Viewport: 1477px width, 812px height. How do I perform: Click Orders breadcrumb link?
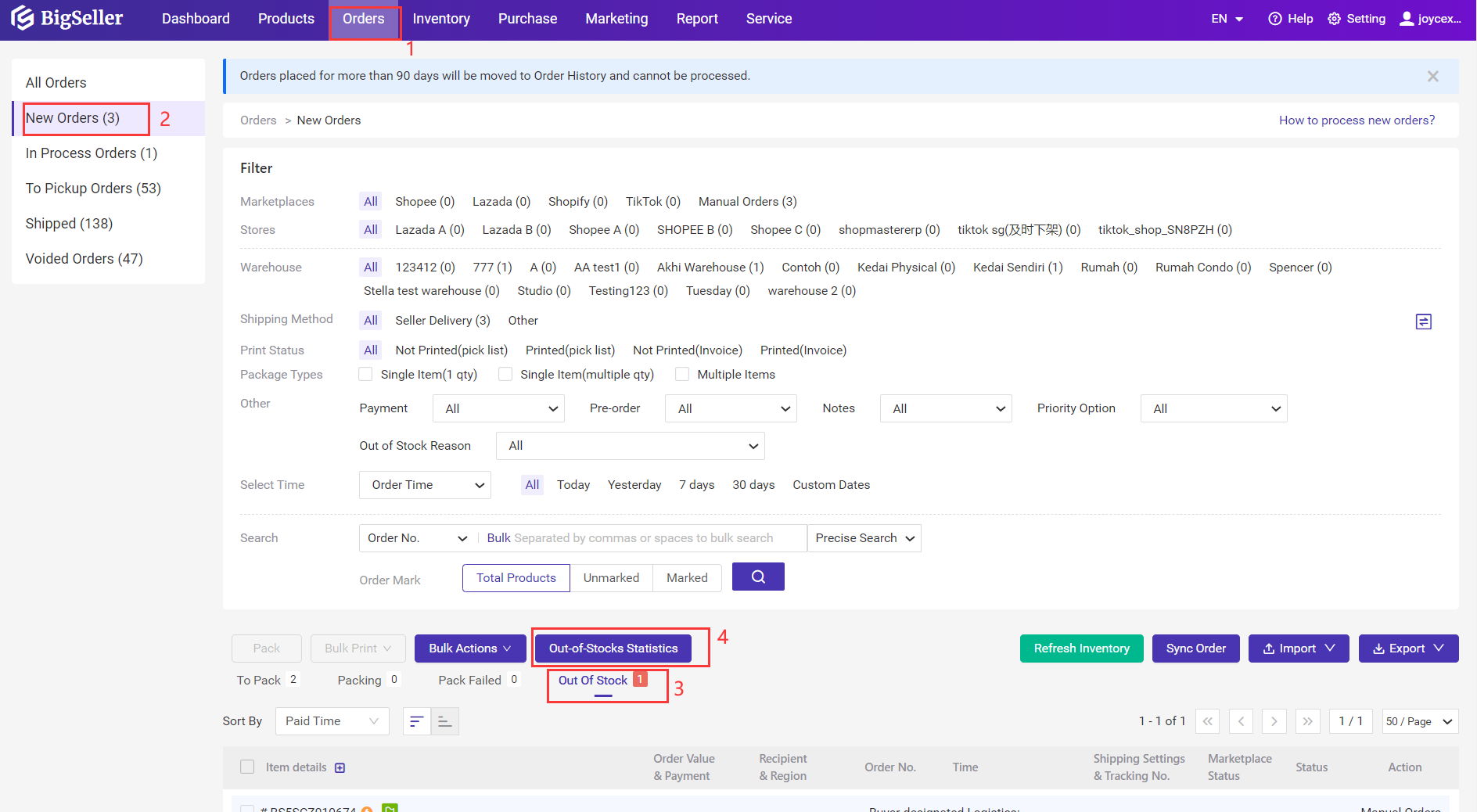point(258,120)
